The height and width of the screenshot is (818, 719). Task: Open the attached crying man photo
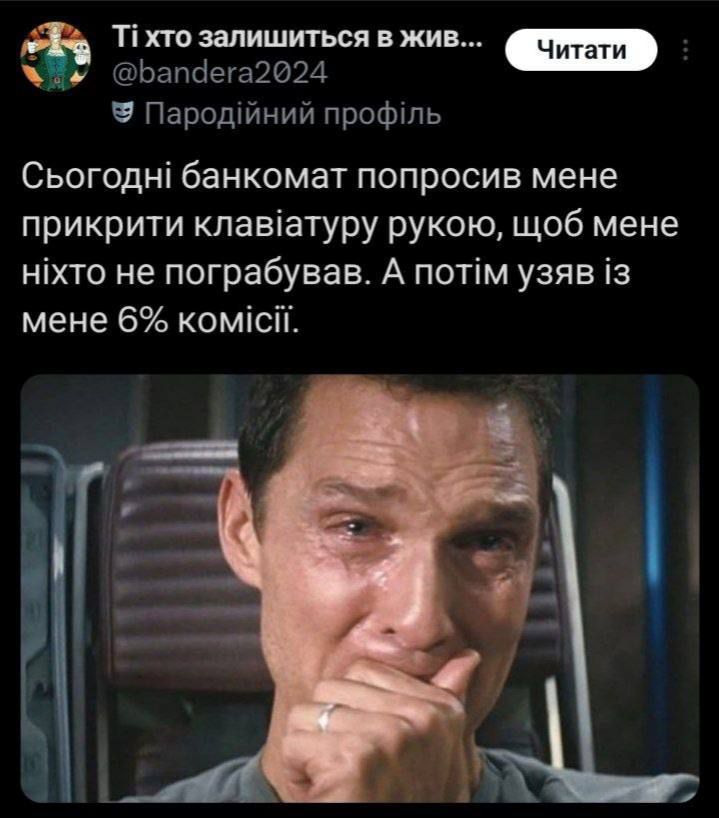pos(360,588)
